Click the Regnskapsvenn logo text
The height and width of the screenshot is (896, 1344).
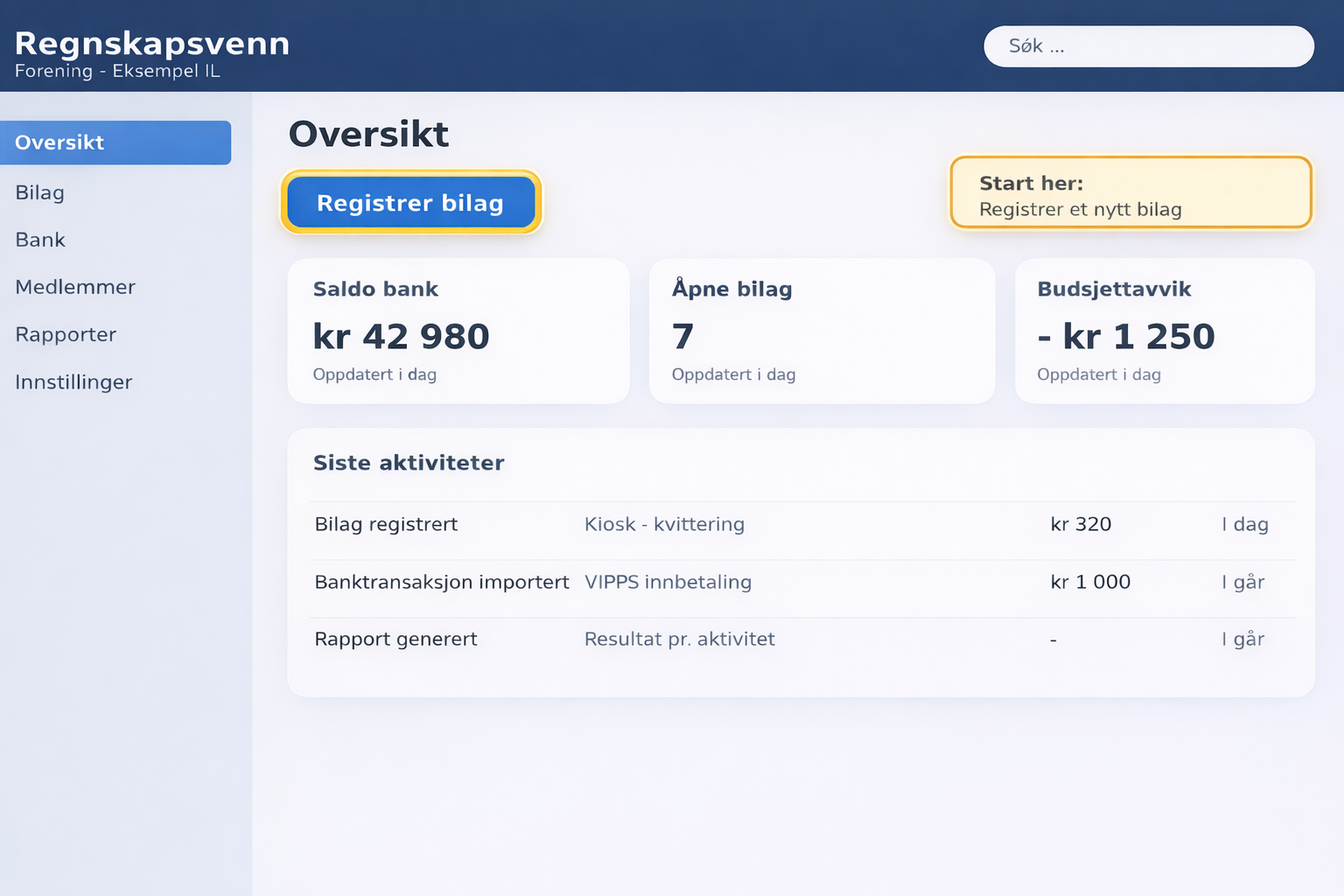(x=152, y=43)
